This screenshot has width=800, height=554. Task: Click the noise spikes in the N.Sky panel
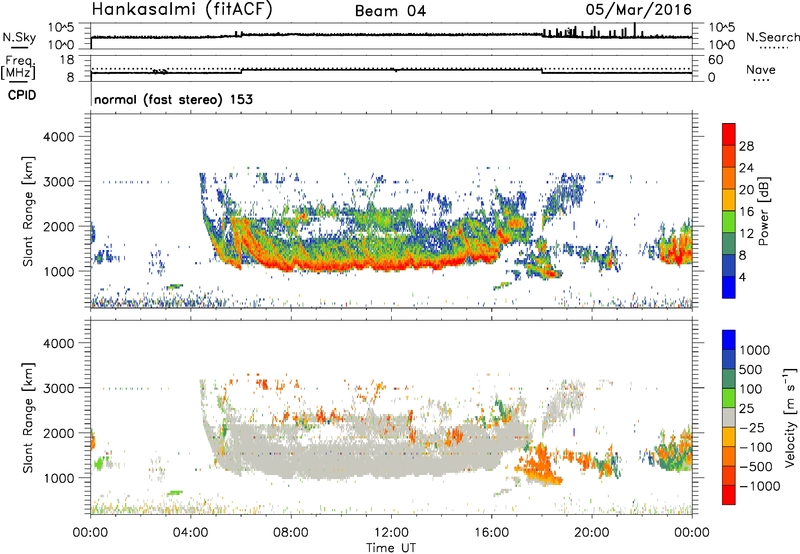[x=592, y=32]
